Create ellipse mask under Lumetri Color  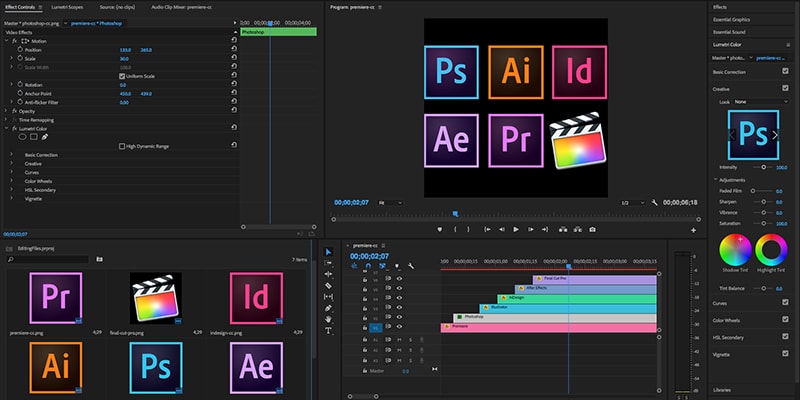coord(22,137)
